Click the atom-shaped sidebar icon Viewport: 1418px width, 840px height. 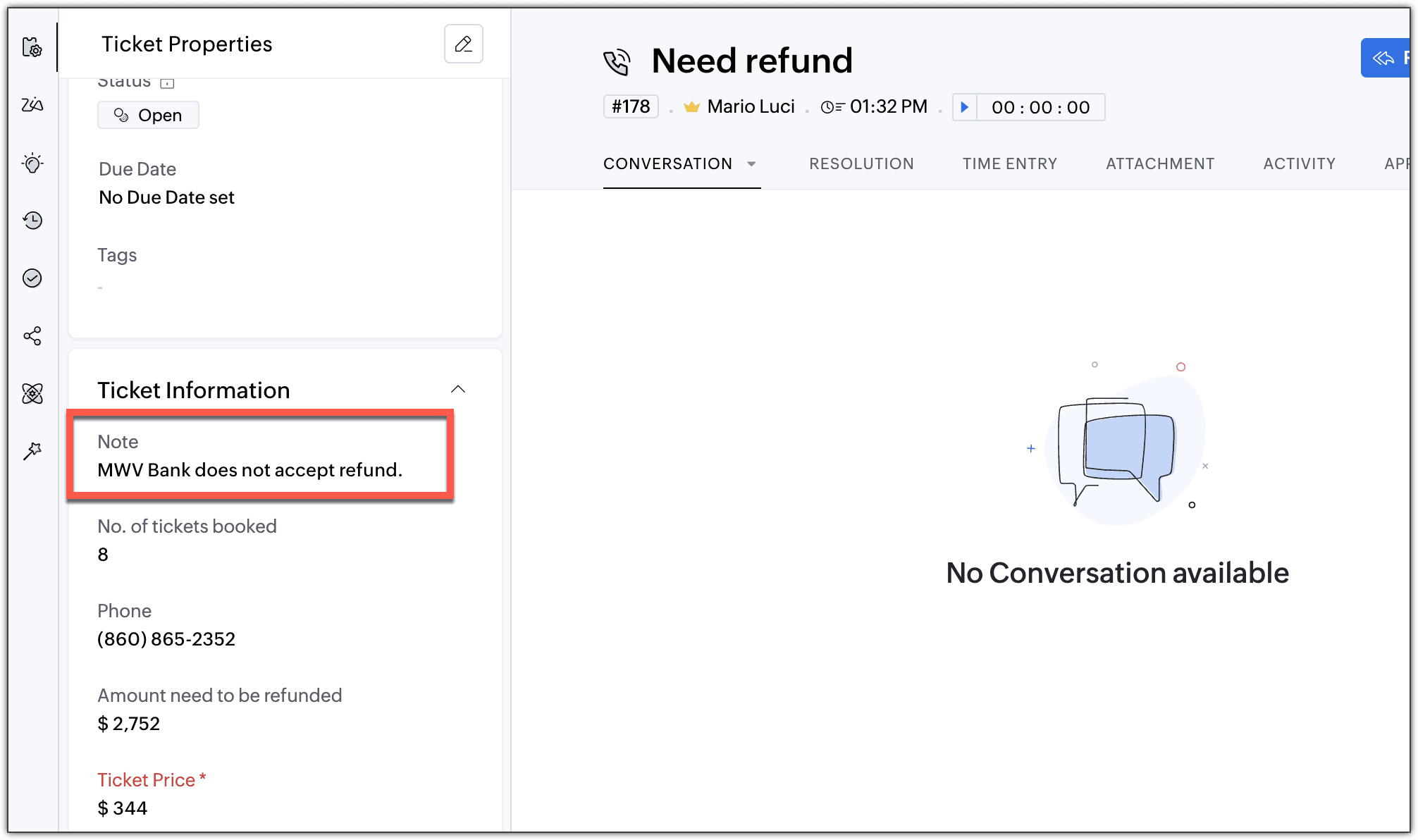pos(32,393)
